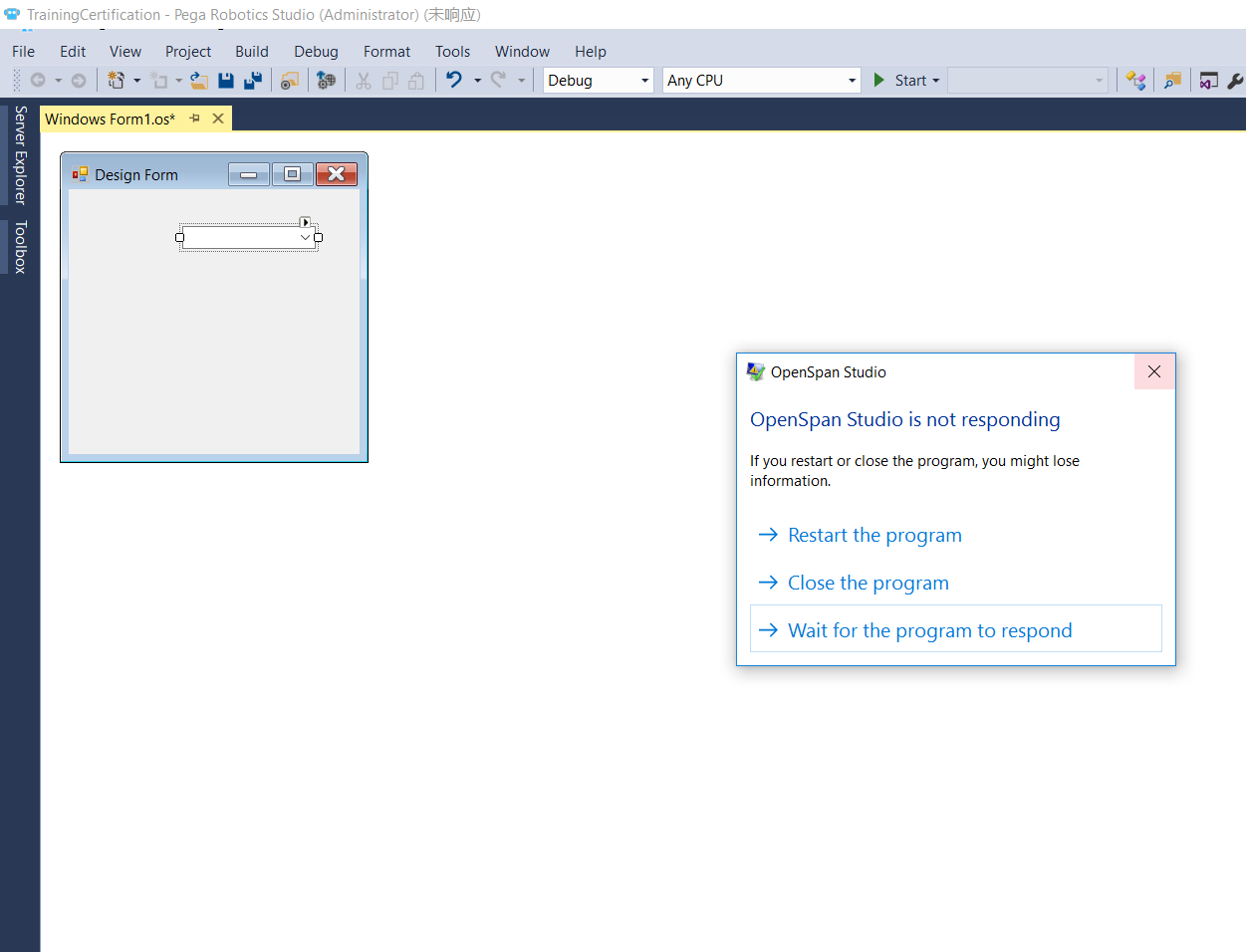The width and height of the screenshot is (1246, 952).
Task: Click the toolbar drag grip handle
Action: [x=16, y=81]
